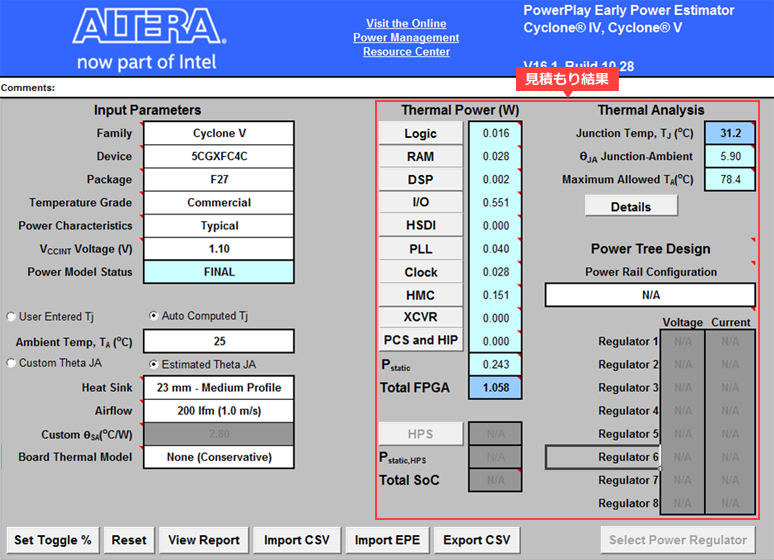This screenshot has width=774, height=560.
Task: Open the Temperature Grade Commercial dropdown
Action: [x=219, y=202]
